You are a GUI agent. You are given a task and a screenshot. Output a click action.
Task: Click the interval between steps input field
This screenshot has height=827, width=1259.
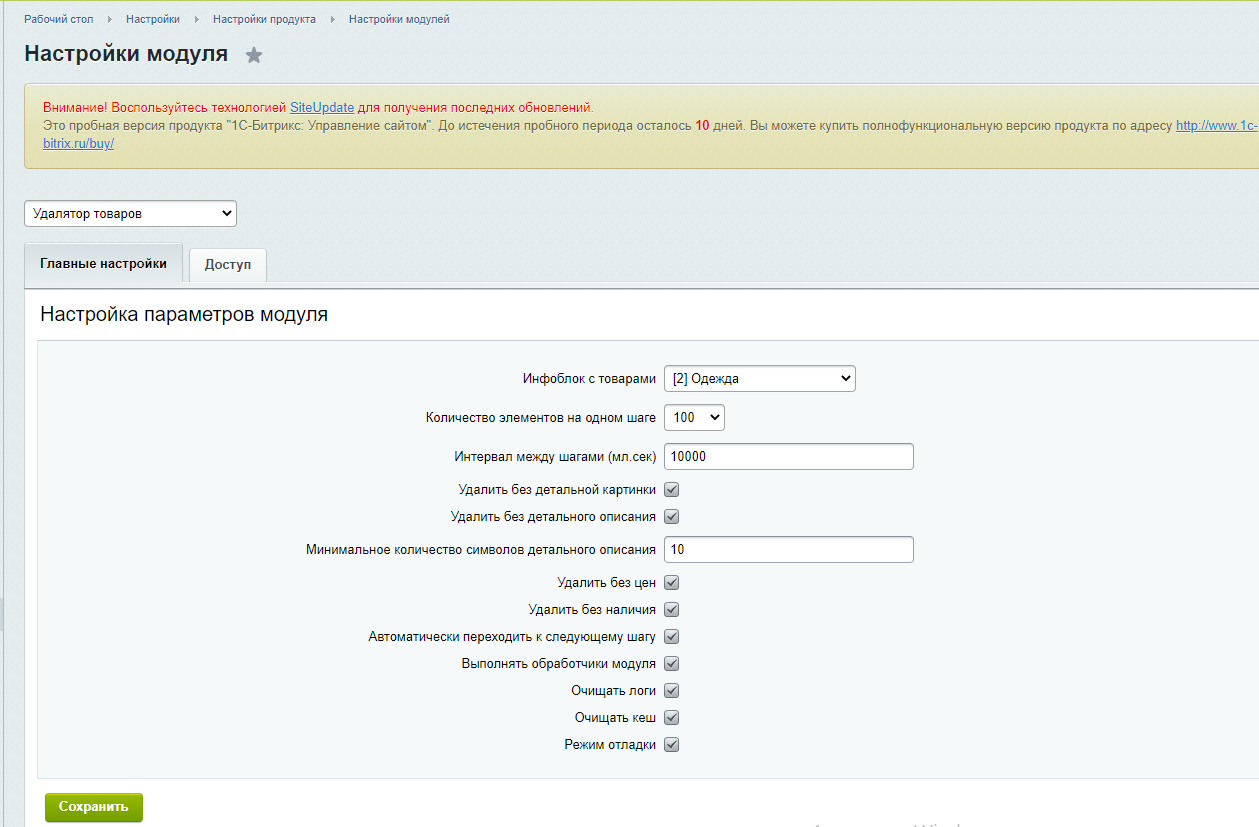(x=788, y=456)
